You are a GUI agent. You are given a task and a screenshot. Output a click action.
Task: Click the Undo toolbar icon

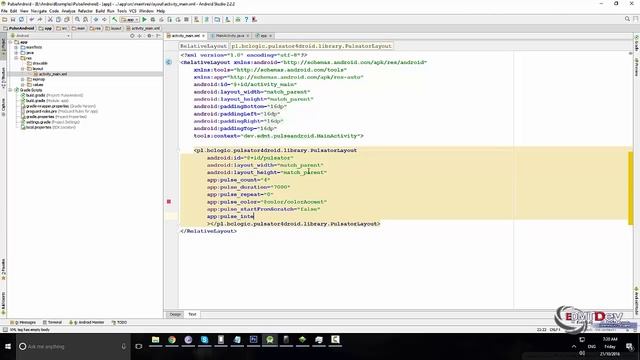click(31, 19)
